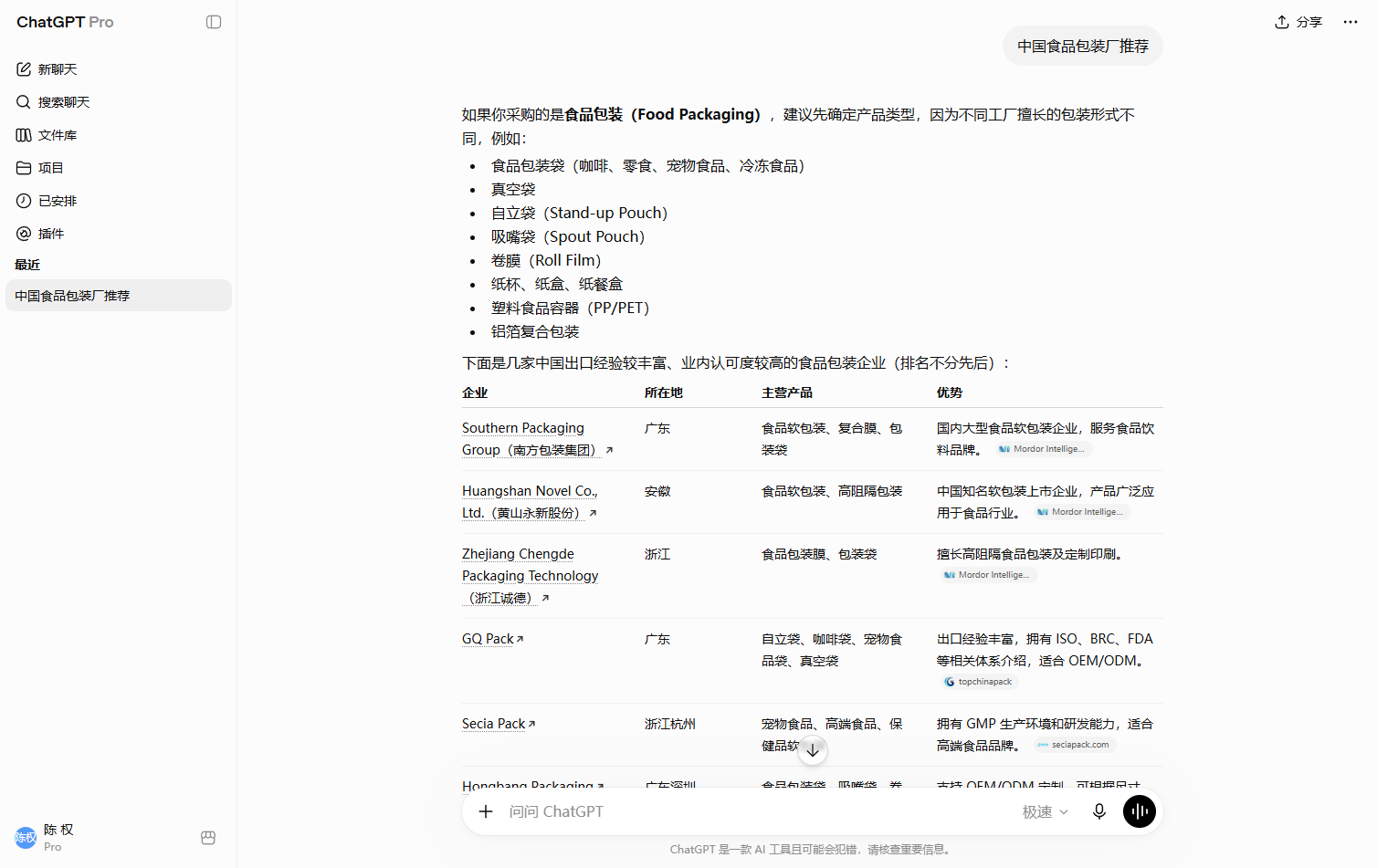Open Projects (项目) in sidebar

coord(119,168)
